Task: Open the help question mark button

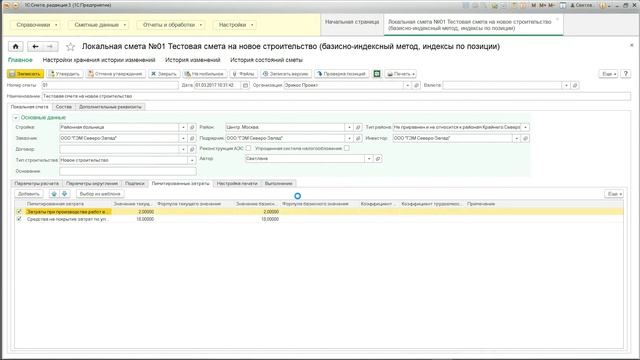Action: pyautogui.click(x=625, y=74)
